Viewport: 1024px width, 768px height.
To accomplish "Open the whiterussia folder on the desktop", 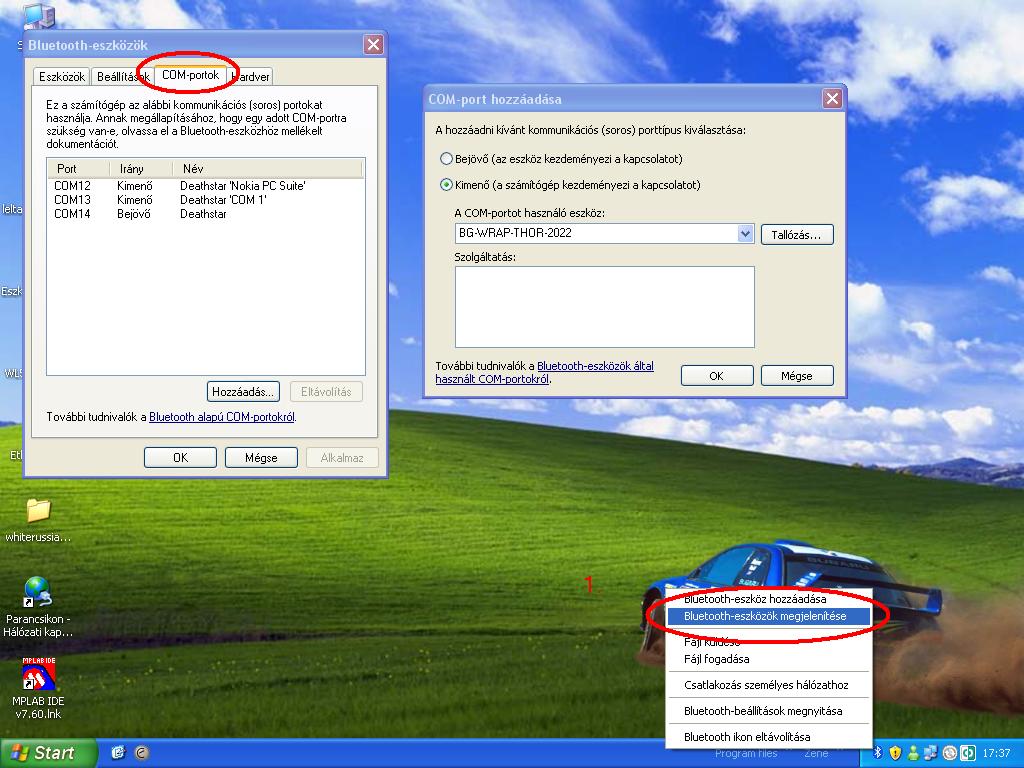I will (x=38, y=511).
